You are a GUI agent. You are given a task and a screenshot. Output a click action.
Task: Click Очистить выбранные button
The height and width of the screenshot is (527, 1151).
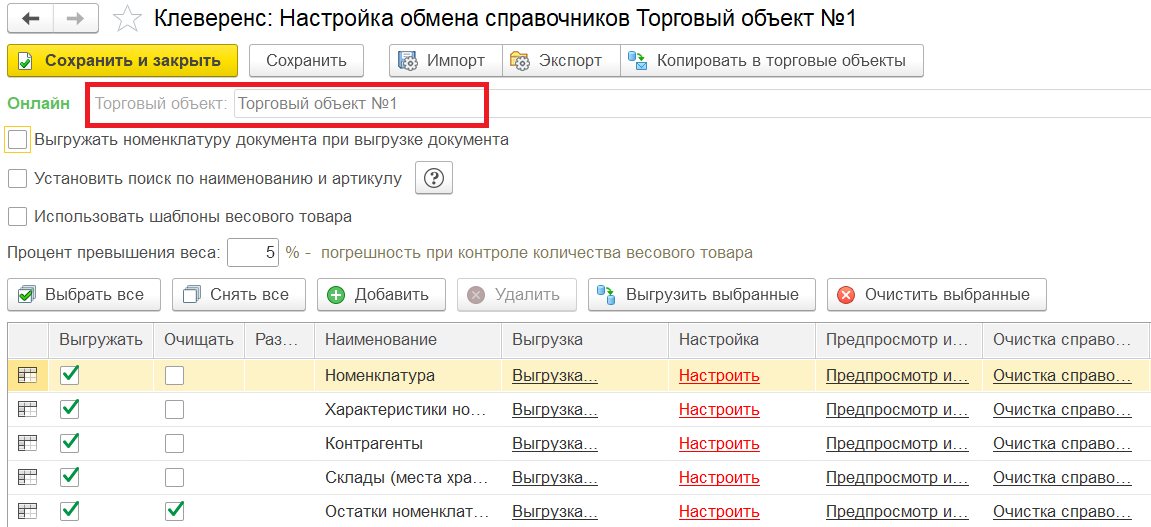point(937,295)
